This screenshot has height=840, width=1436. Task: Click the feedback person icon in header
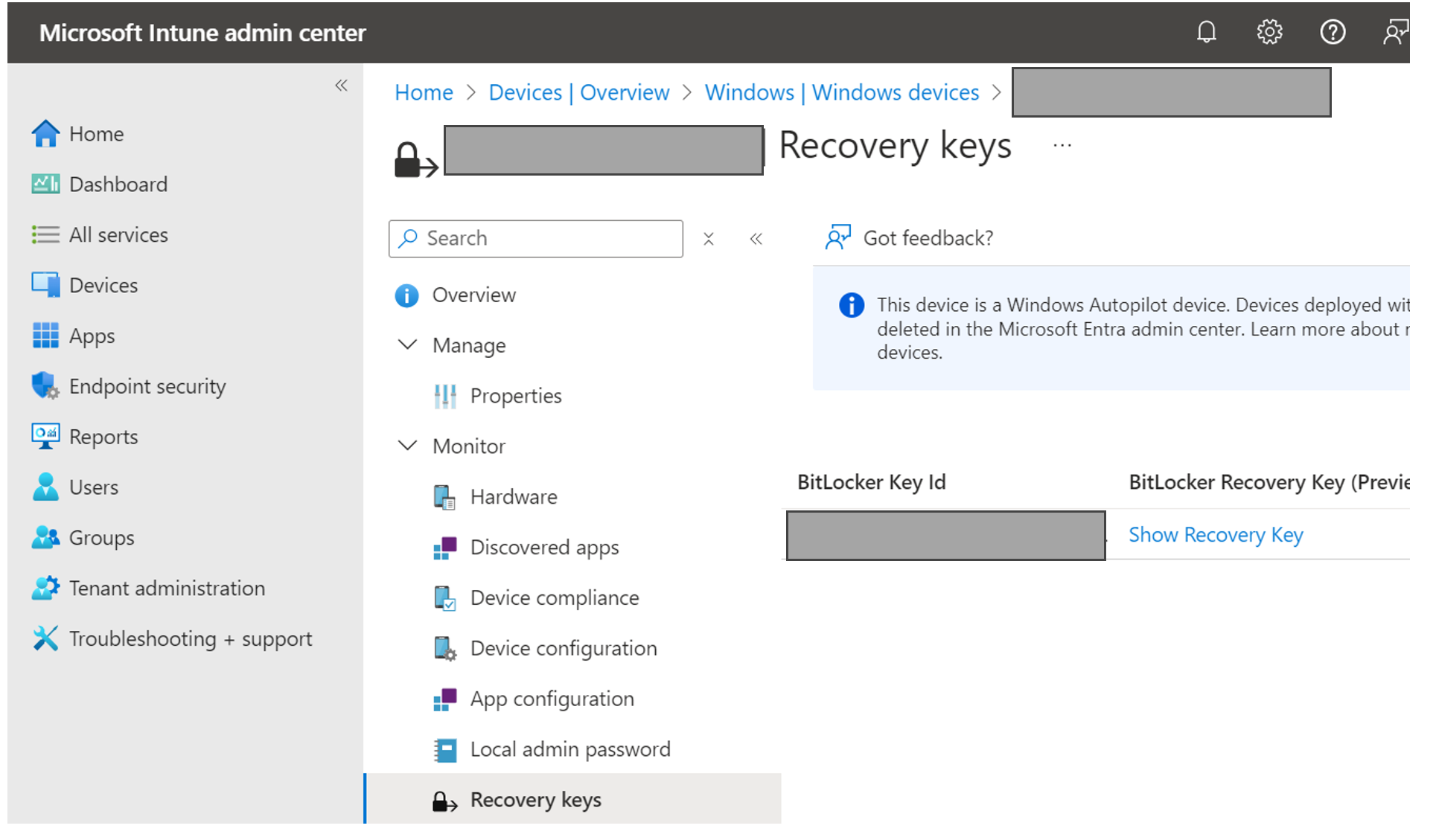tap(1395, 32)
